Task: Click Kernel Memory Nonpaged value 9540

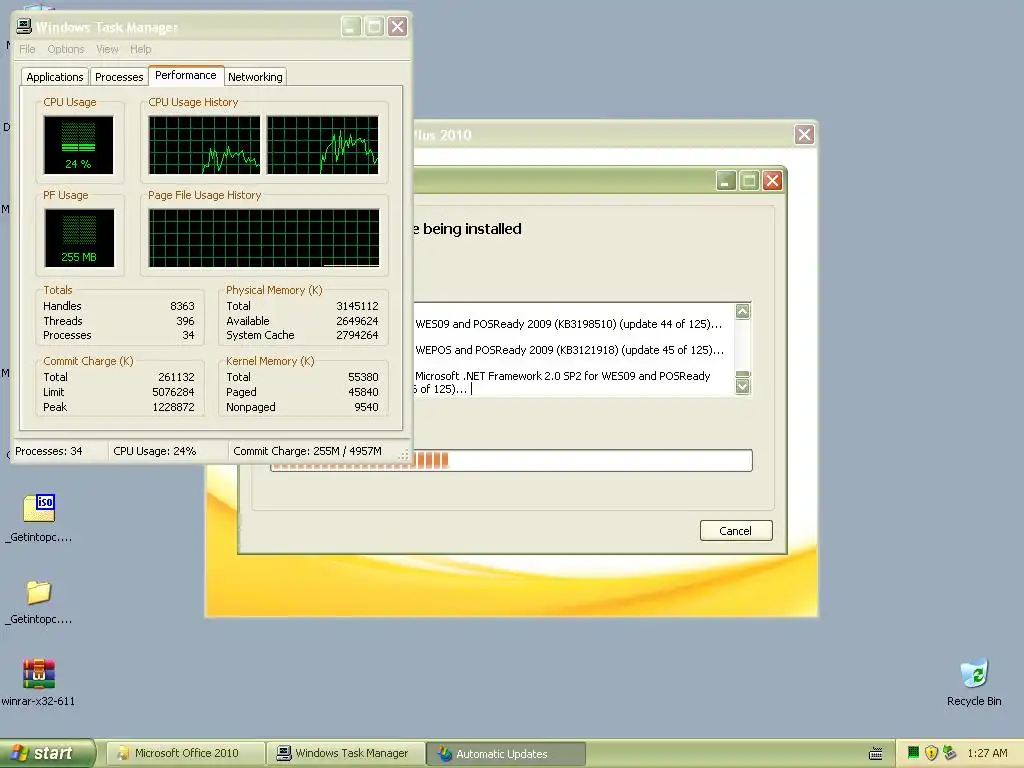Action: (x=366, y=408)
